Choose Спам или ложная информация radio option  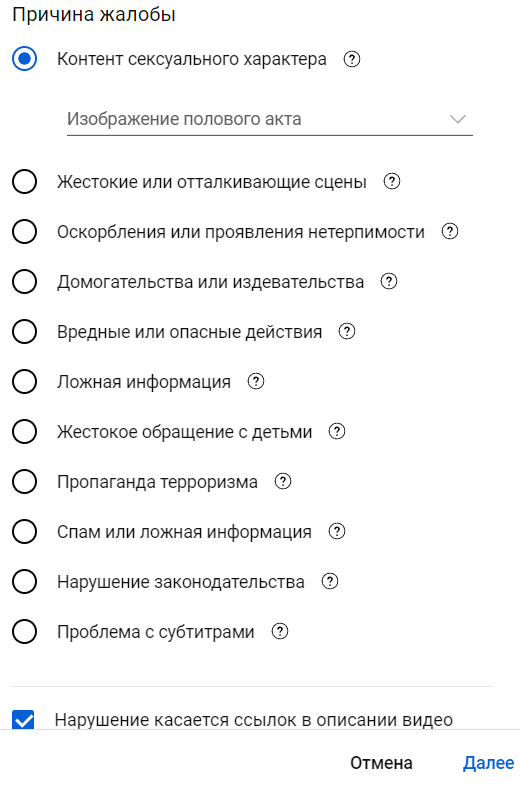point(25,532)
